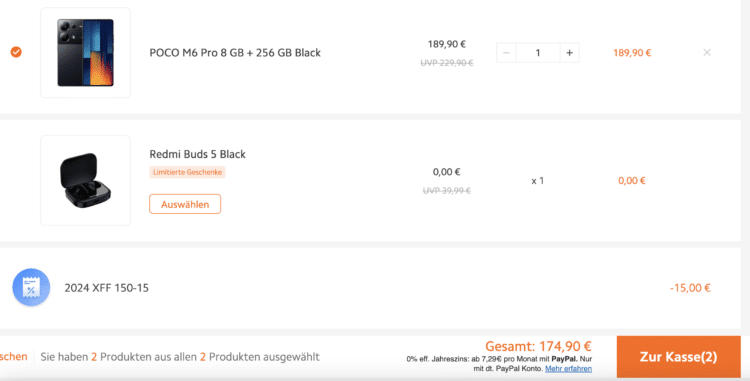Click the -15,00 € coupon discount amount

coord(690,288)
